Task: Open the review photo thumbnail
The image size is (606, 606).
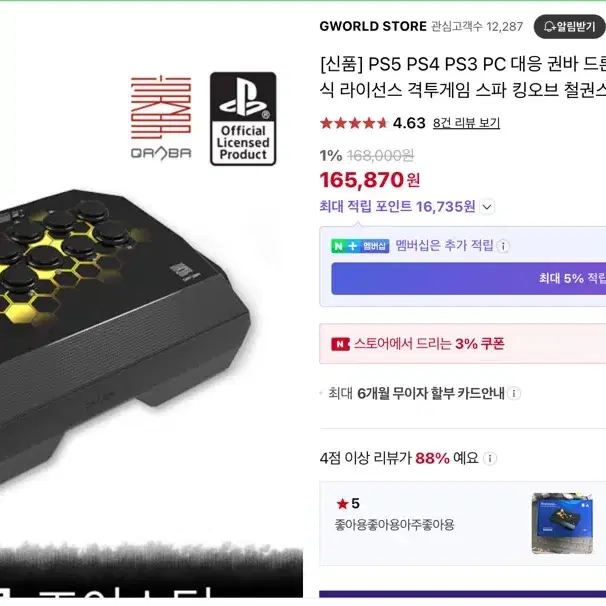Action: point(562,523)
